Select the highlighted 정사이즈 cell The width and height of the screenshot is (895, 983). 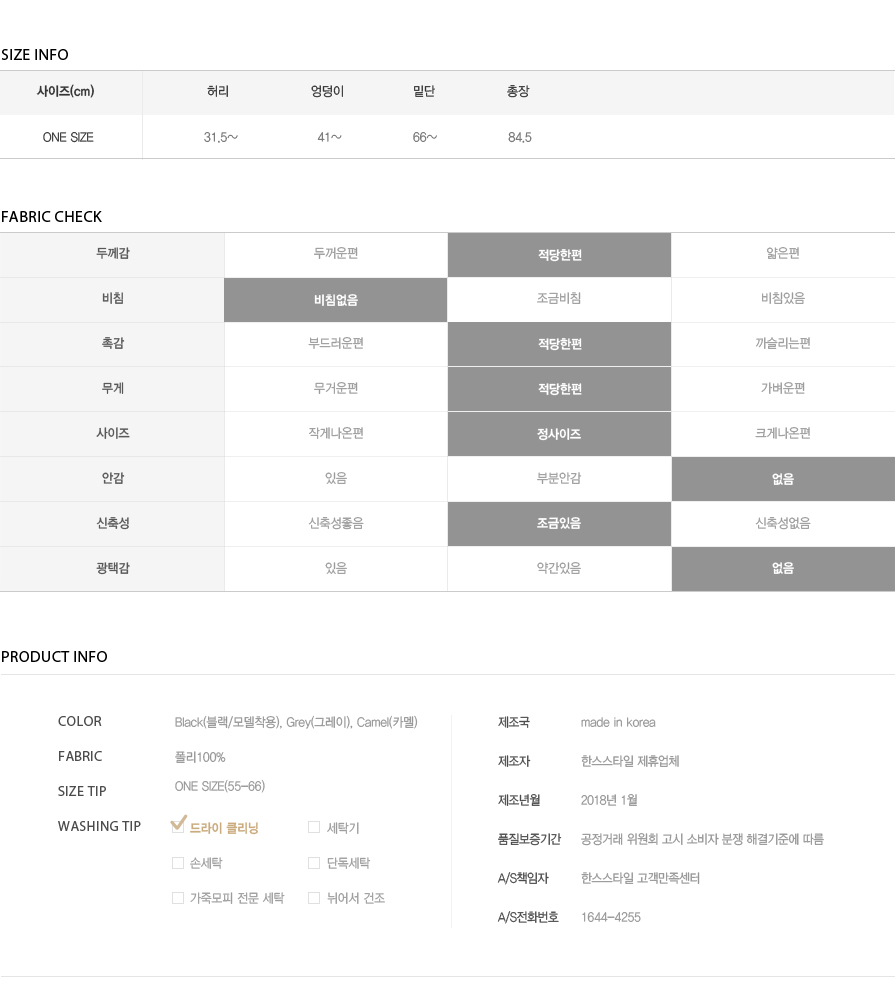pyautogui.click(x=559, y=434)
